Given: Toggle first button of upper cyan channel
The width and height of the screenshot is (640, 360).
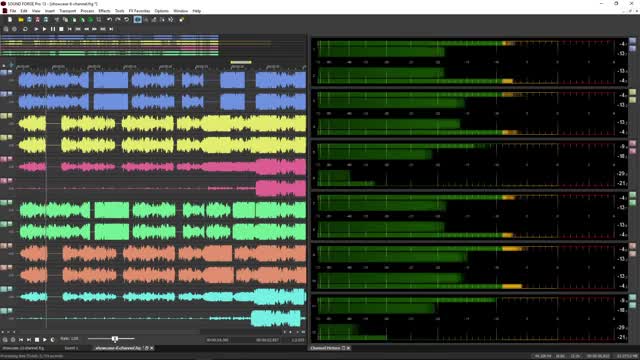Looking at the screenshot, I should click(x=3, y=289).
